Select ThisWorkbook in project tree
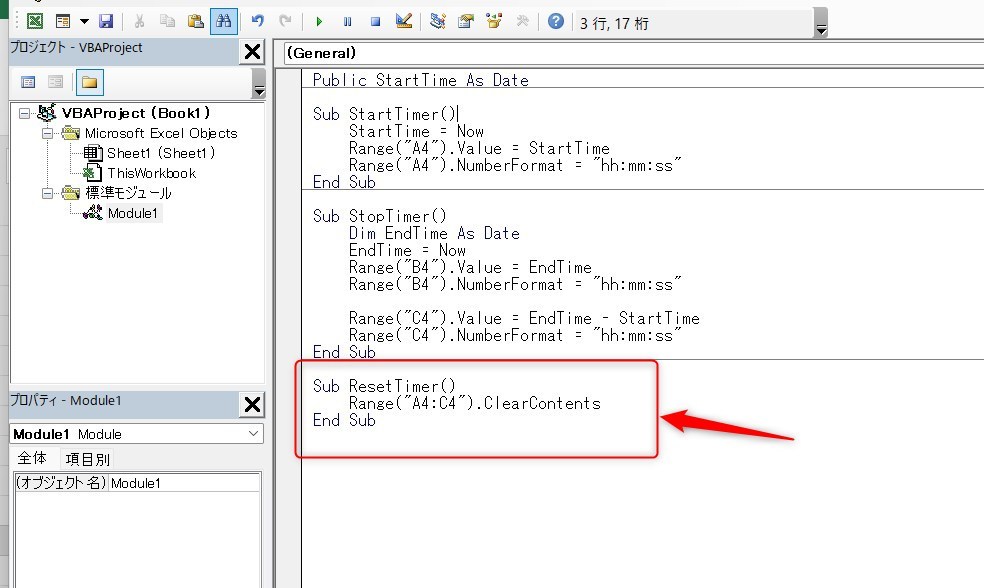 point(151,173)
